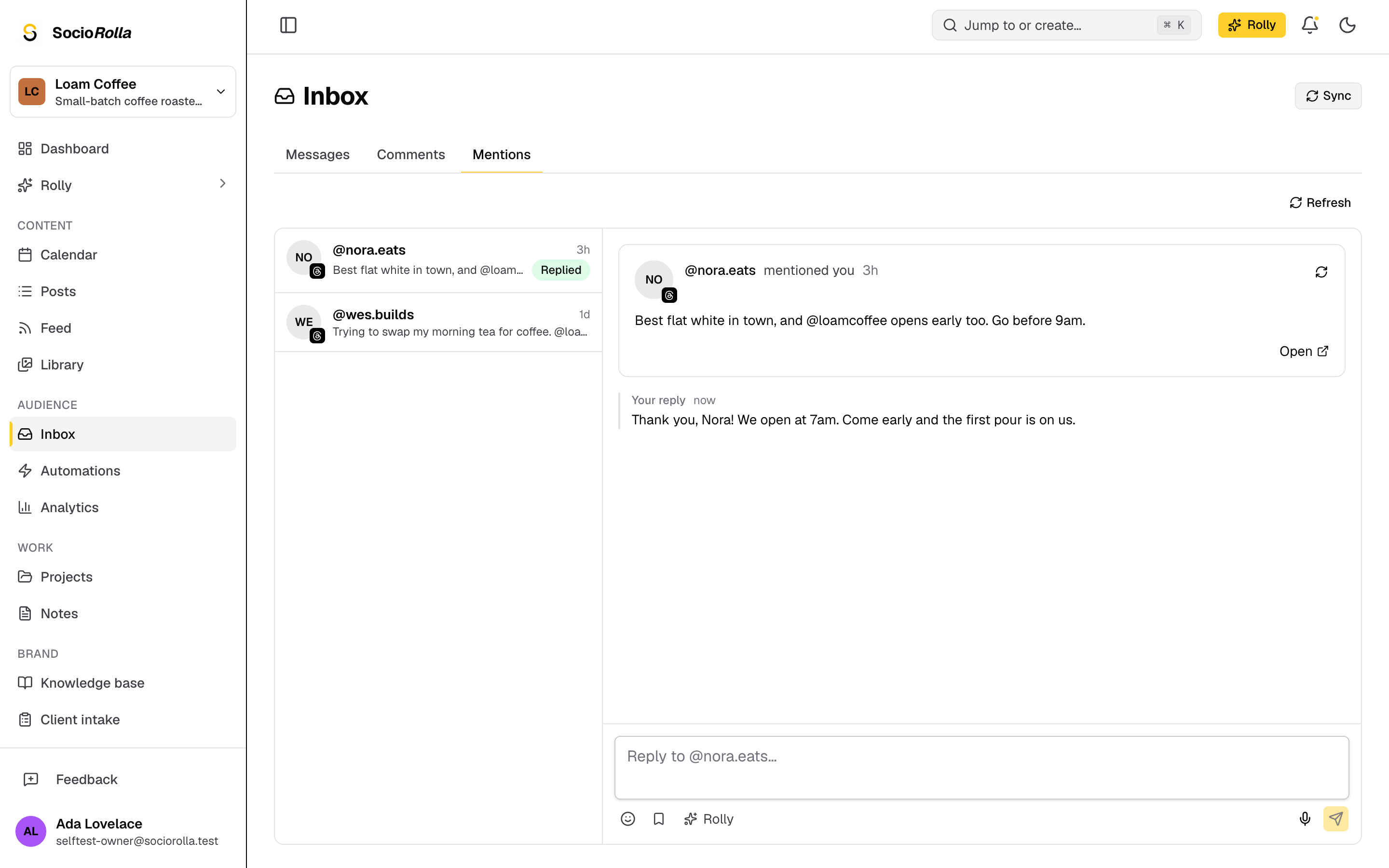Open the original post via Open link
Screen dimensions: 1389x868
coord(1304,352)
